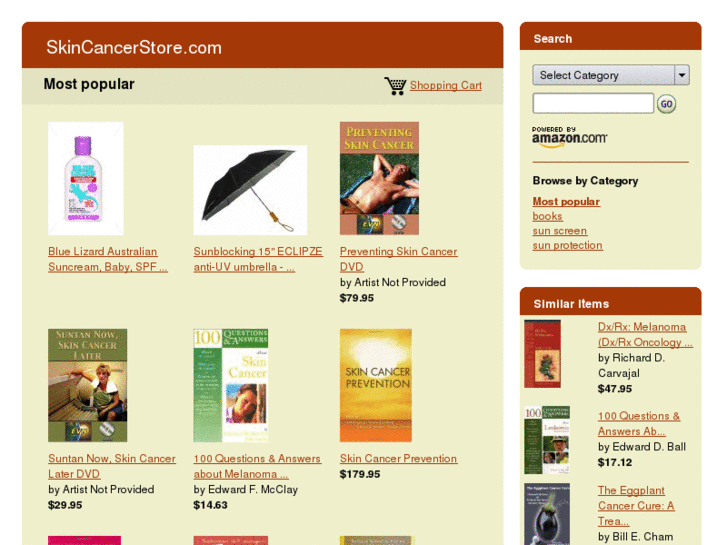Viewport: 727px width, 545px height.
Task: Click the dropdown arrow beside Select Category
Action: coord(682,75)
